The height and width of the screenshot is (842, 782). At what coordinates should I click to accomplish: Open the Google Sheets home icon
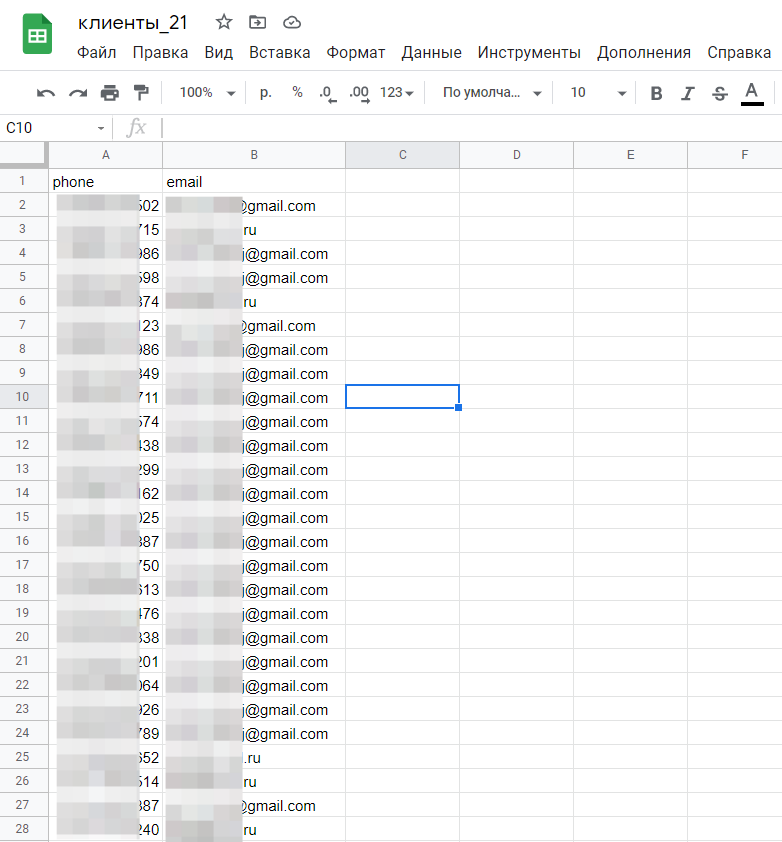(x=38, y=36)
